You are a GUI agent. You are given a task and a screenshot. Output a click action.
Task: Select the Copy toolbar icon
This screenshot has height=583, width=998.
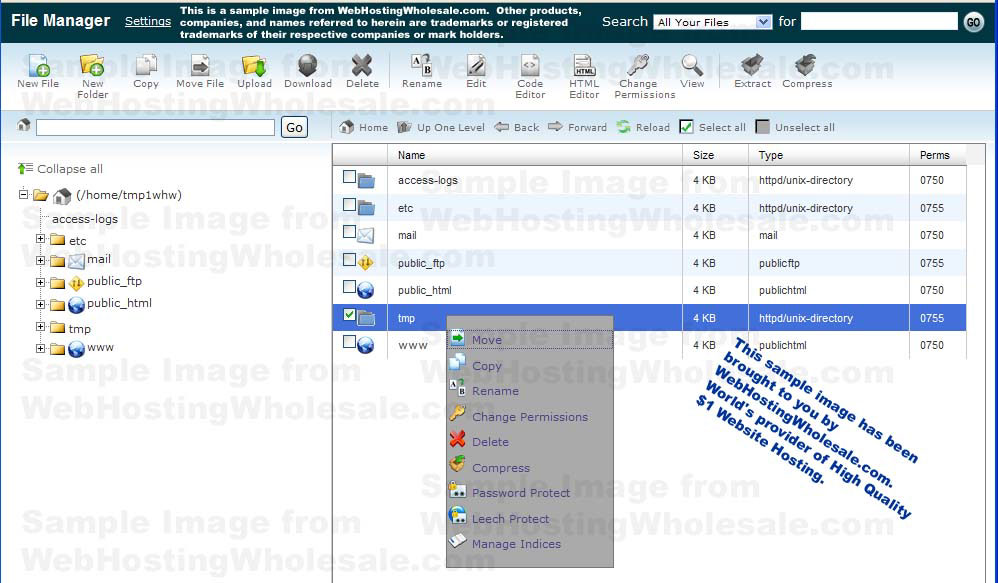point(146,65)
